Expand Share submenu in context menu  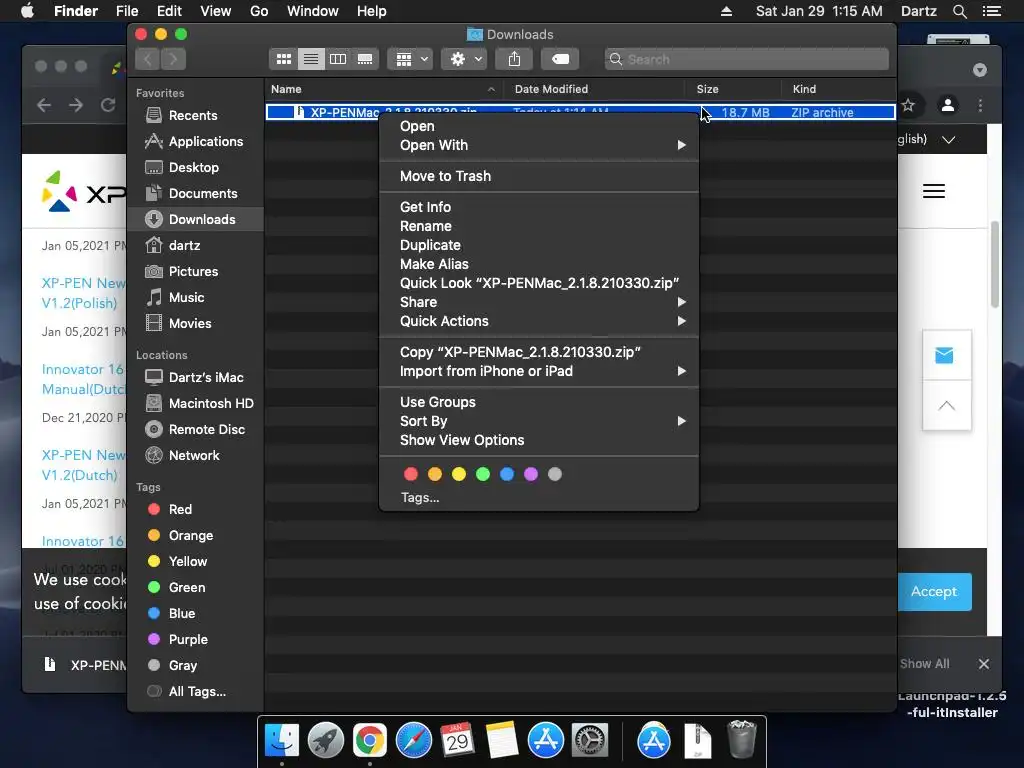(539, 302)
